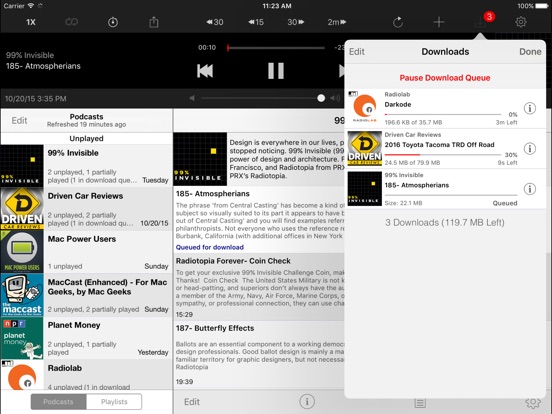Click 99% Invisible artwork in the episode pane

pyautogui.click(x=200, y=159)
